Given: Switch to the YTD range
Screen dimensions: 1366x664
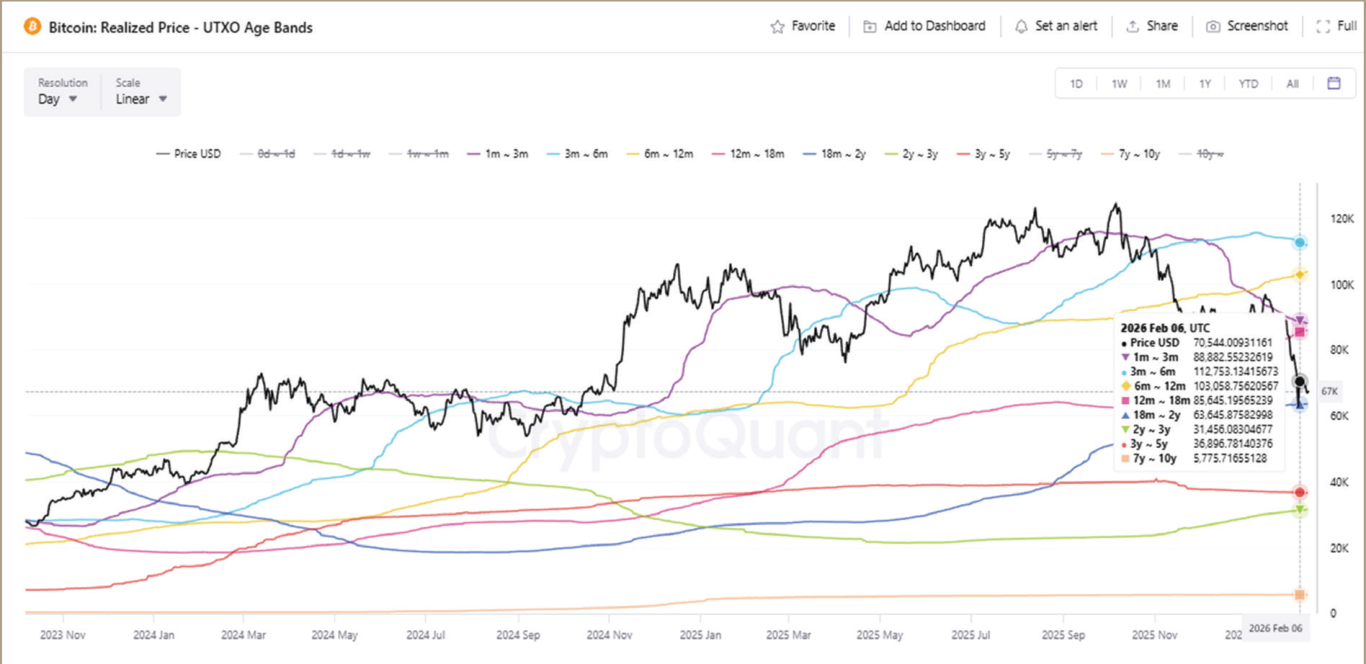Looking at the screenshot, I should tap(1248, 84).
